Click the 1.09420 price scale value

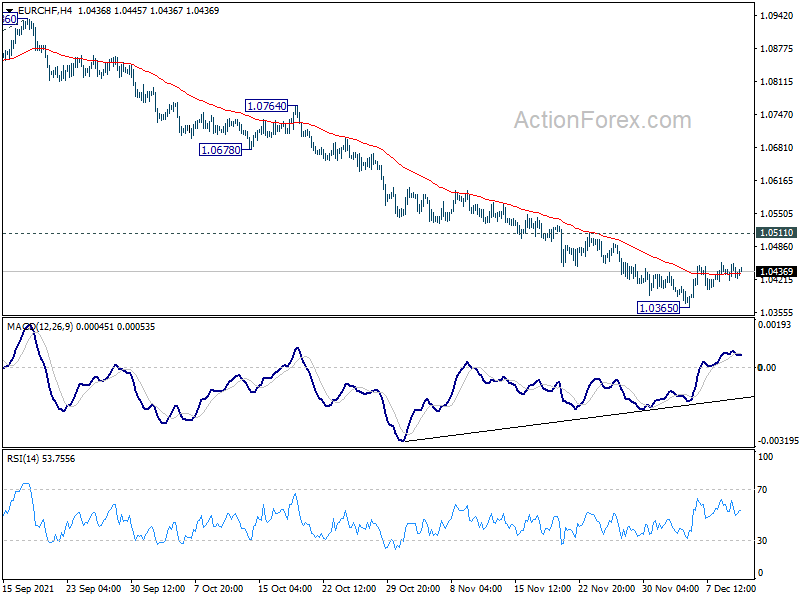click(777, 16)
